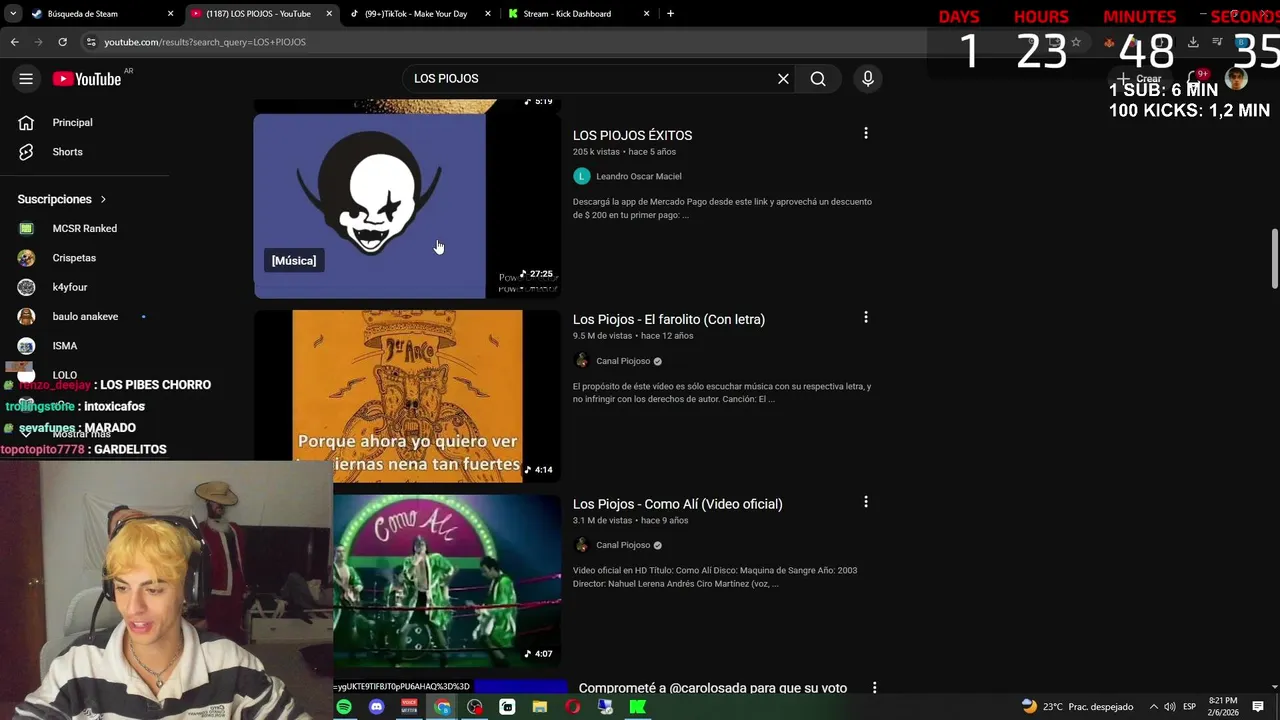
Task: Open Chrome downloads icon
Action: (1193, 42)
